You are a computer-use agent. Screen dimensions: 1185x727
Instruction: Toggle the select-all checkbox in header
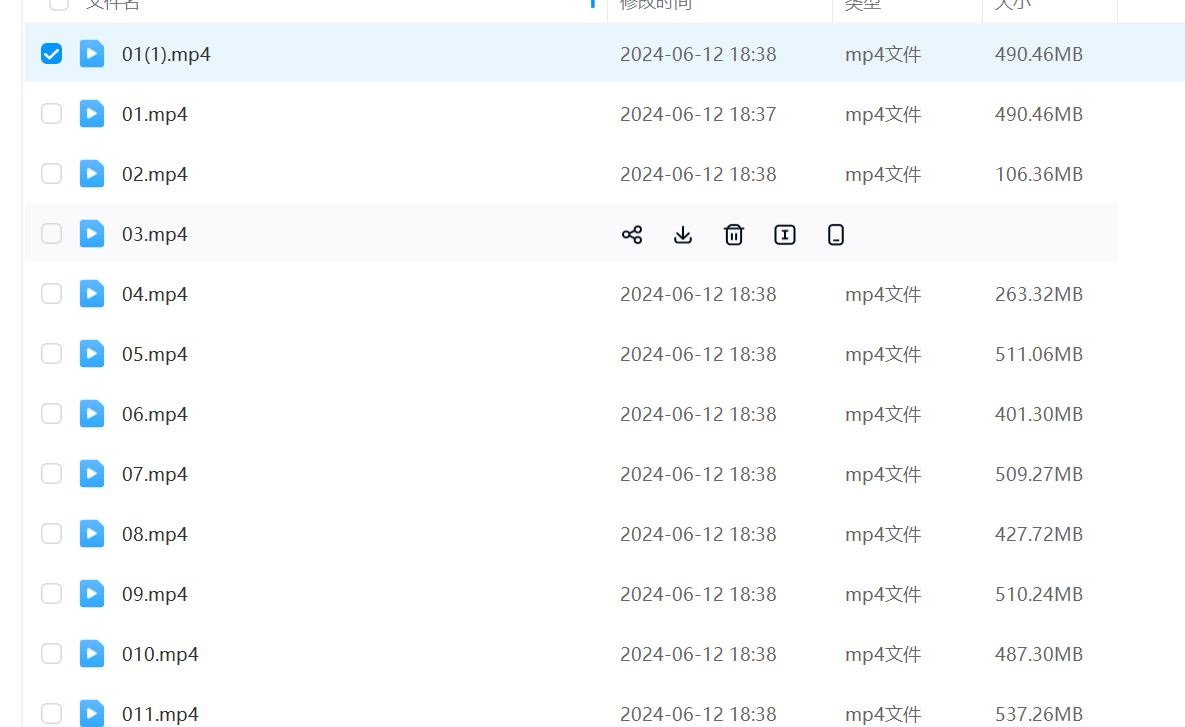click(x=59, y=3)
